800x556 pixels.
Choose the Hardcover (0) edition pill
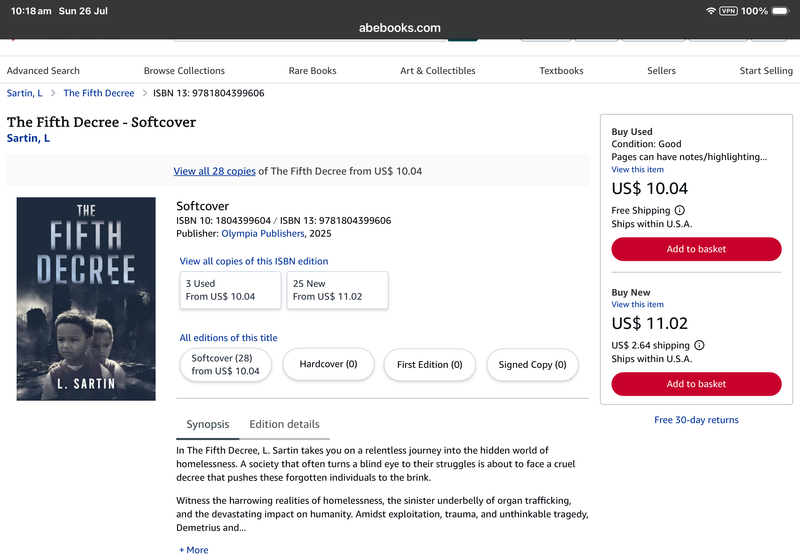pos(328,364)
